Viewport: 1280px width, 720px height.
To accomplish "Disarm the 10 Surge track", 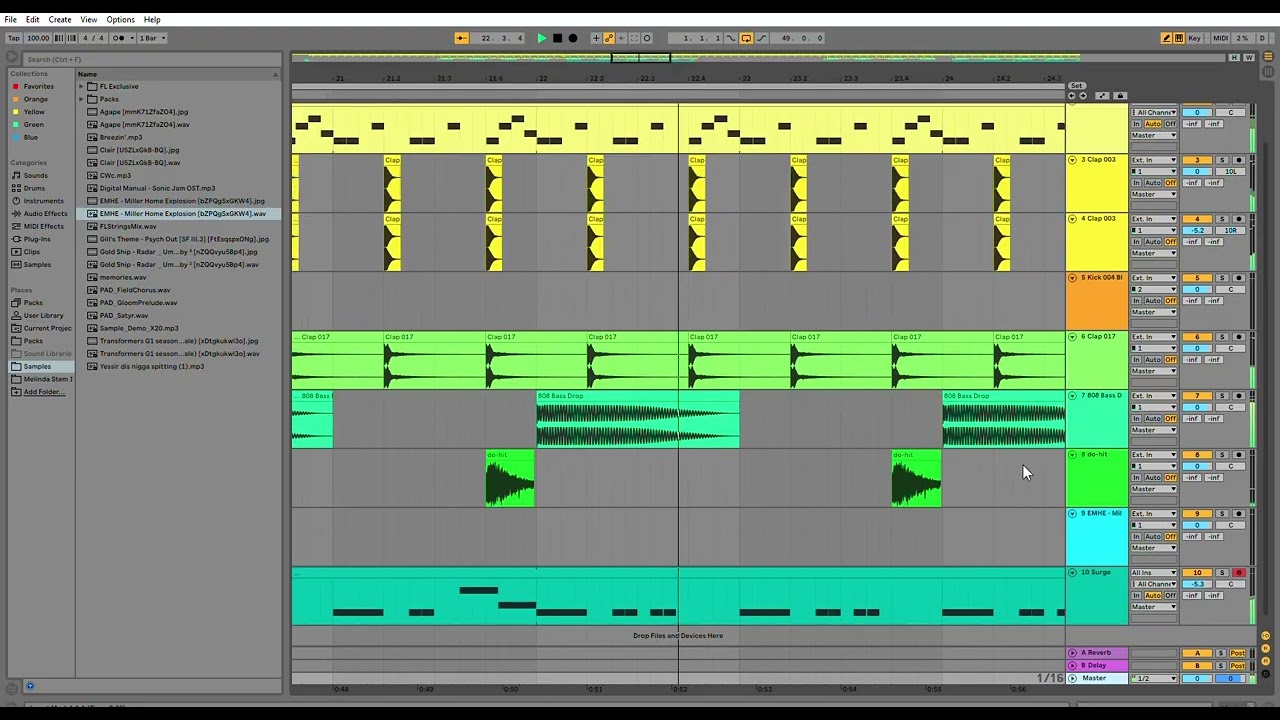I will (1239, 573).
